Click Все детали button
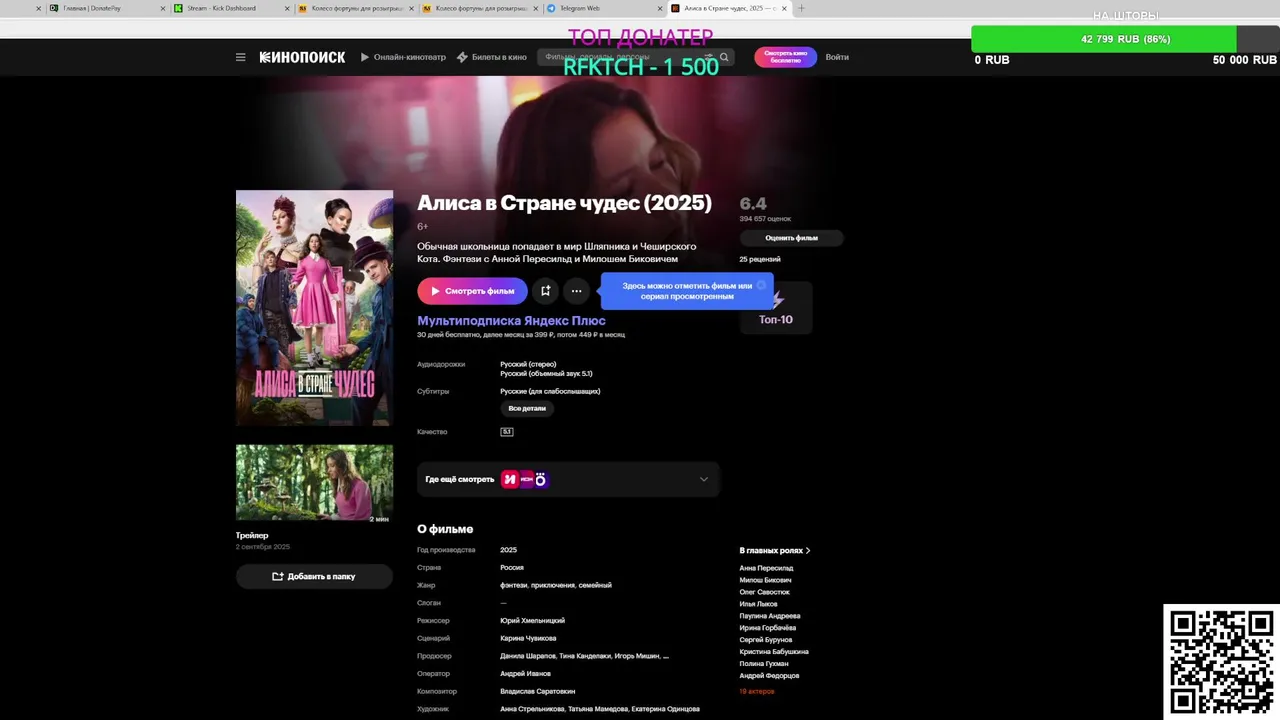Image resolution: width=1280 pixels, height=720 pixels. pyautogui.click(x=527, y=408)
